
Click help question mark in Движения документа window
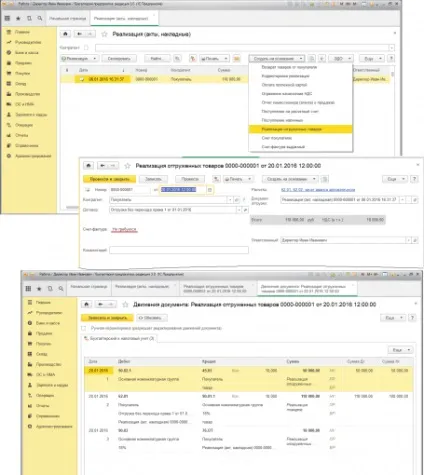(412, 318)
